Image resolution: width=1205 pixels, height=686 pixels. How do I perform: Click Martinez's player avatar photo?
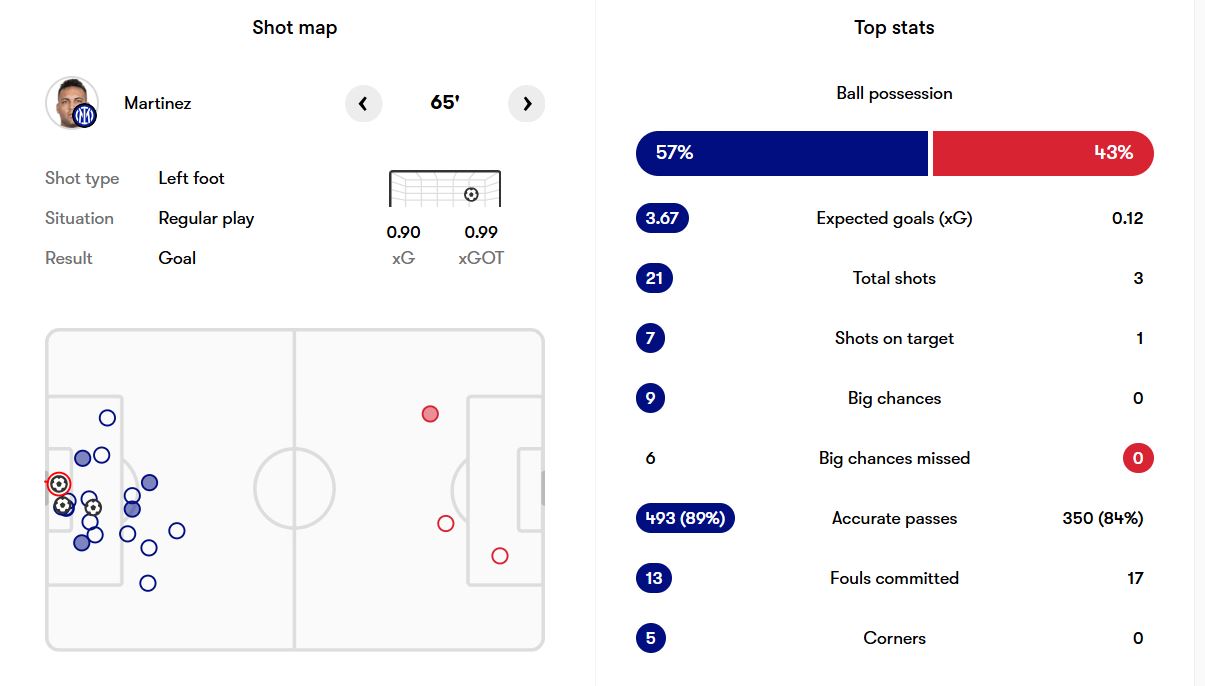71,103
